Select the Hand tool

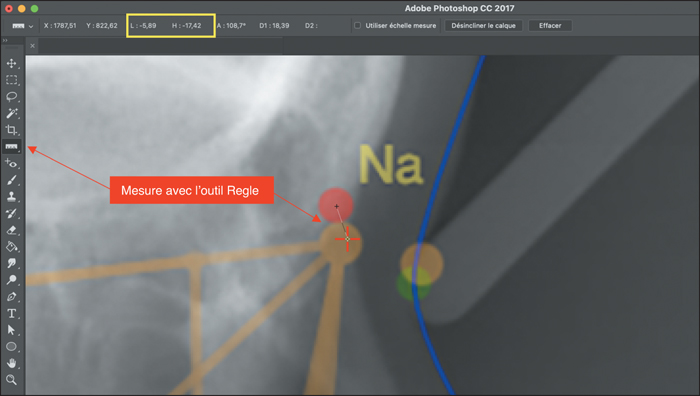click(12, 363)
